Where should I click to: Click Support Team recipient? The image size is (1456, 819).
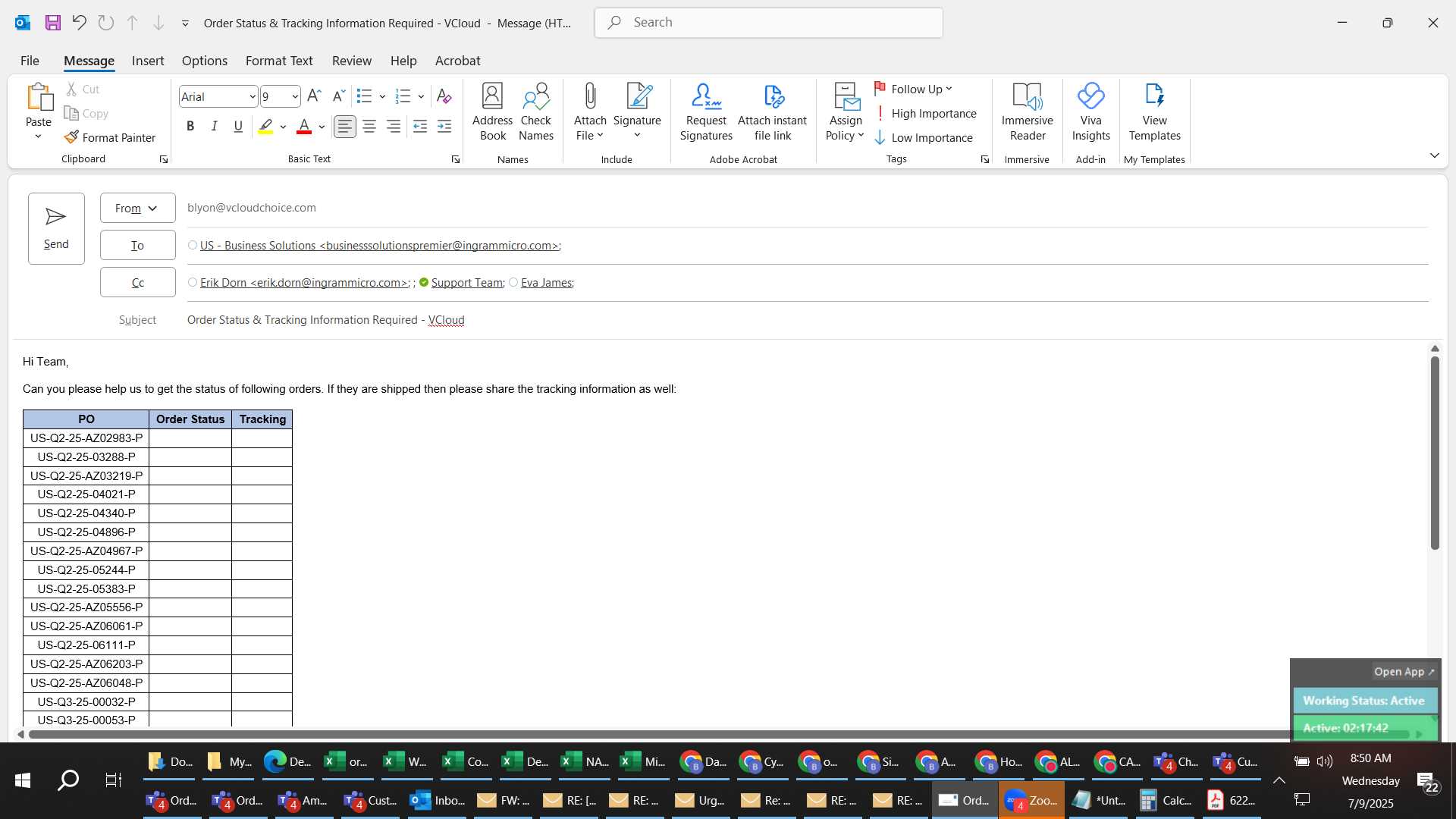[x=467, y=283]
